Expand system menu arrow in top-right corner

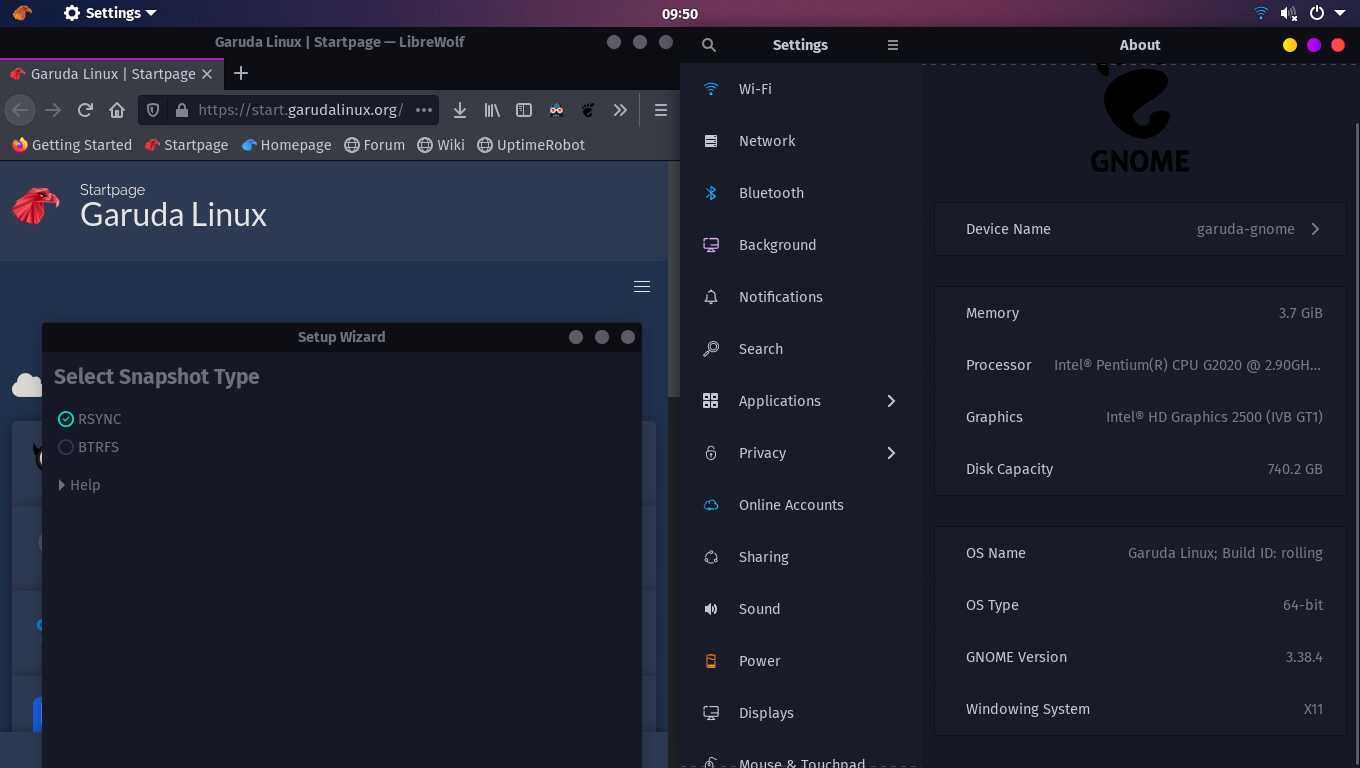click(x=1340, y=13)
